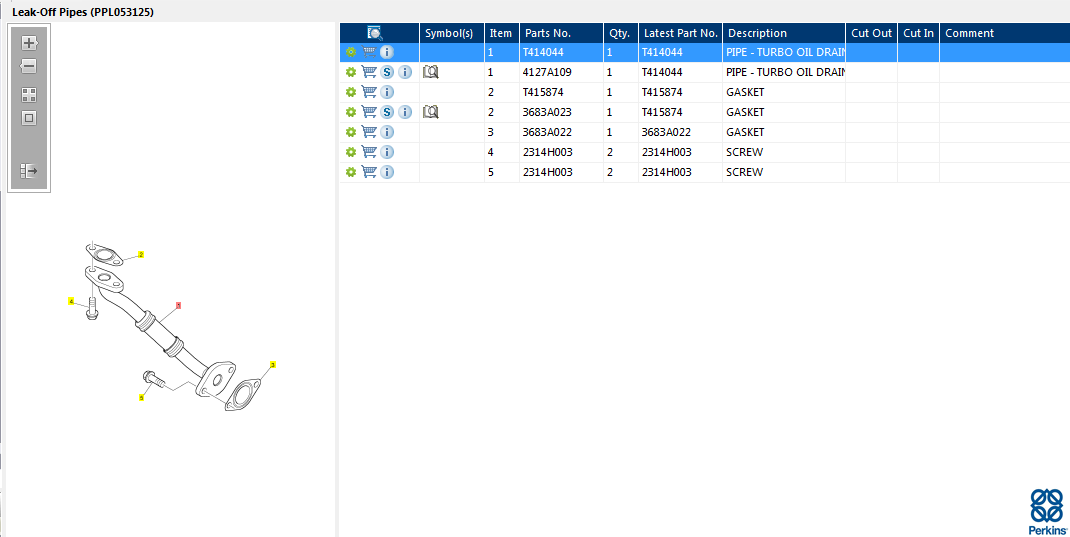Open info for the highlighted T414044 row
1070x537 pixels.
(x=387, y=52)
